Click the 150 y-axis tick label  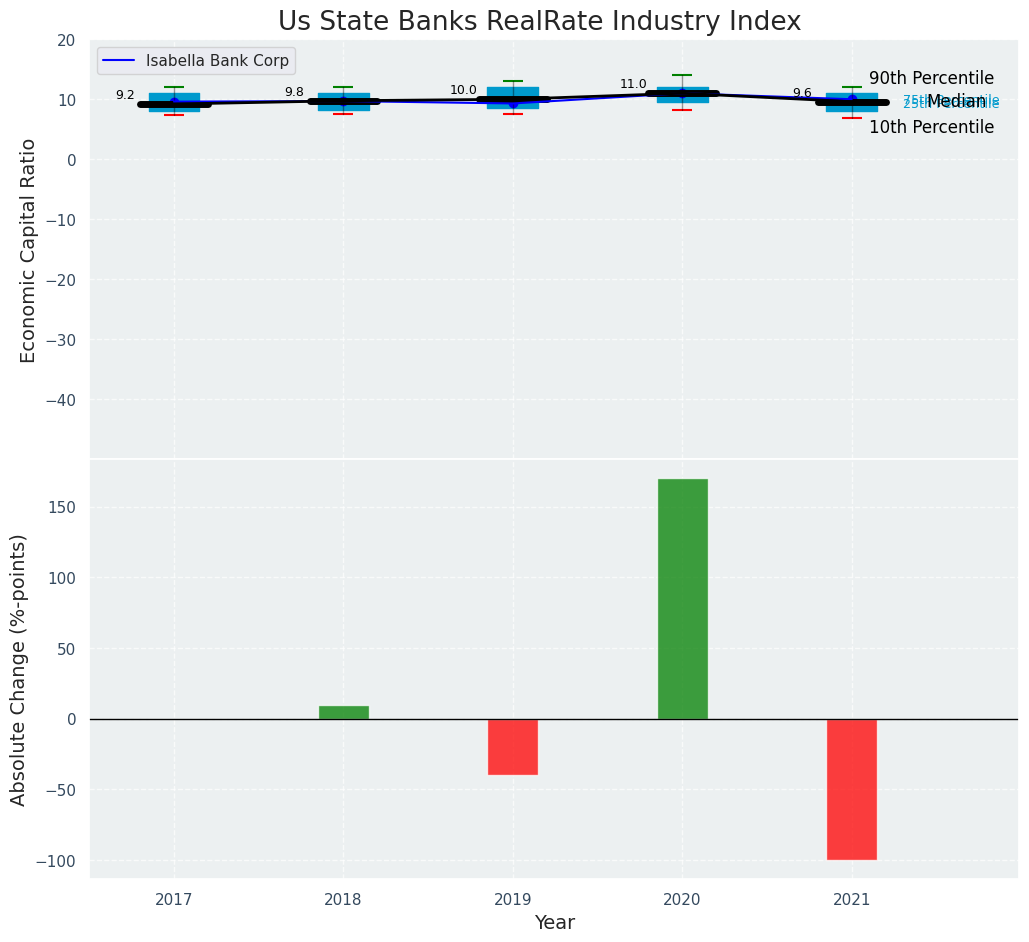68,507
